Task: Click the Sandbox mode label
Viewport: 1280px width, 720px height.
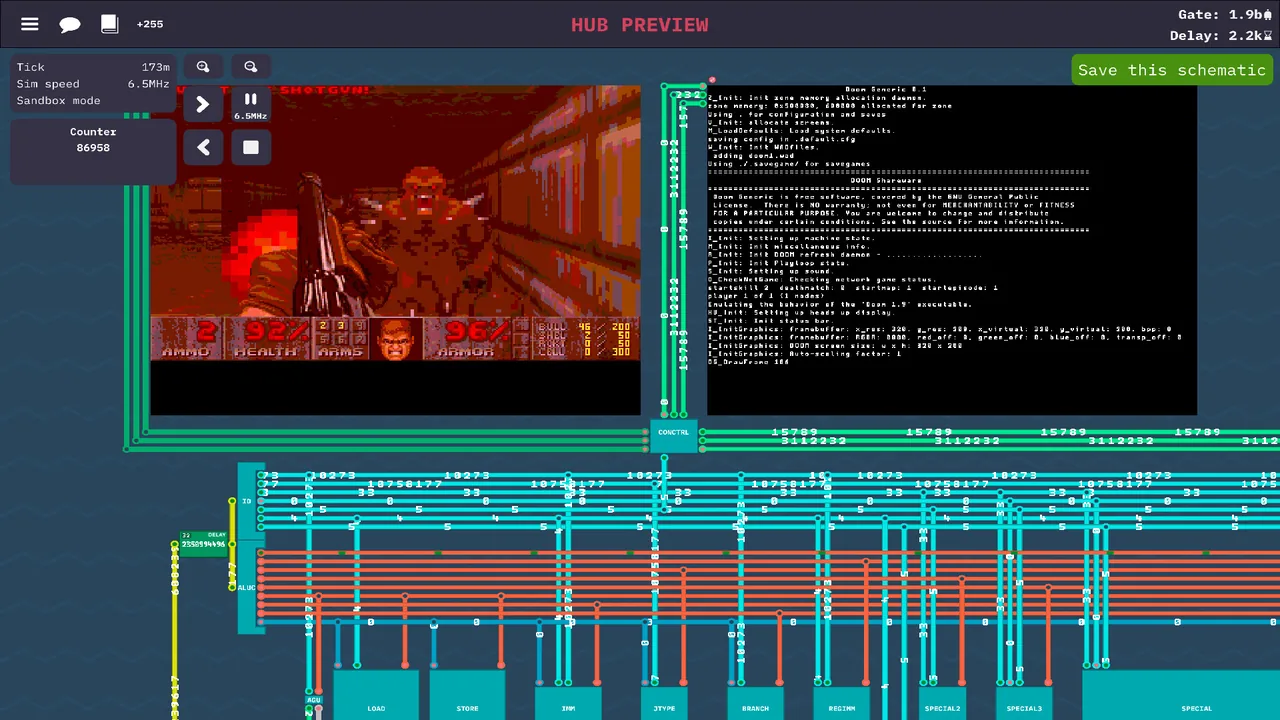Action: pyautogui.click(x=59, y=101)
